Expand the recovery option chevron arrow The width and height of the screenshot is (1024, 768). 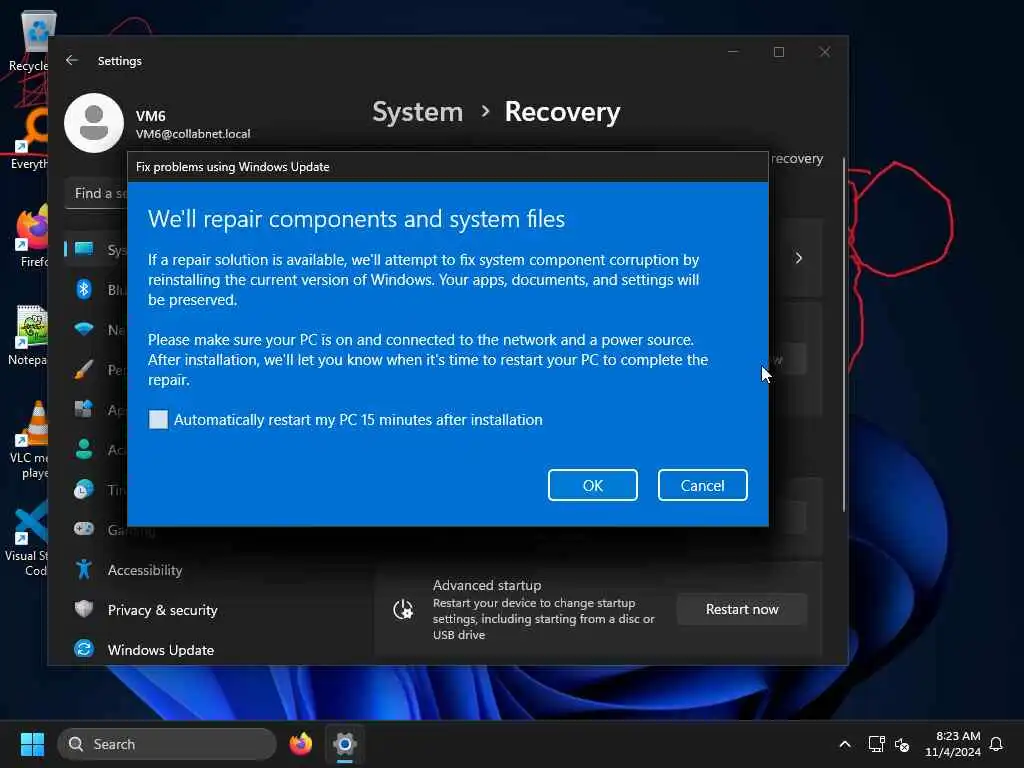pyautogui.click(x=798, y=258)
